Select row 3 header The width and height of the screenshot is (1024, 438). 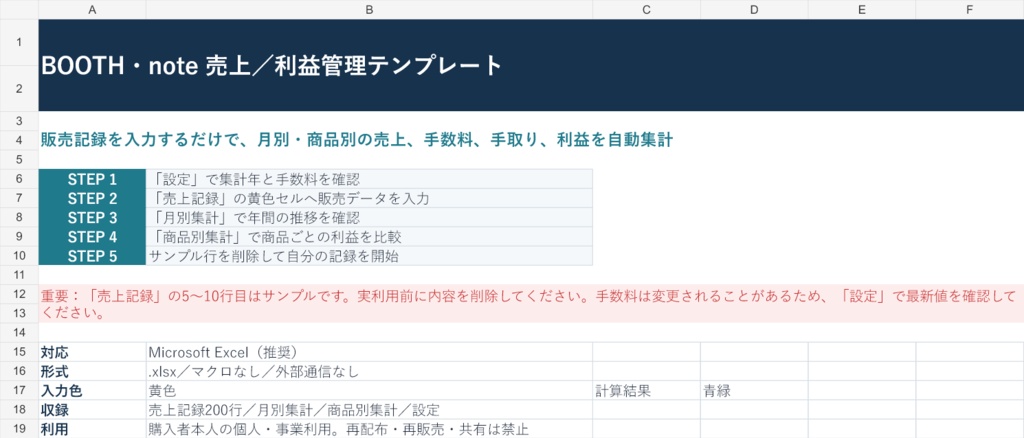[19, 121]
